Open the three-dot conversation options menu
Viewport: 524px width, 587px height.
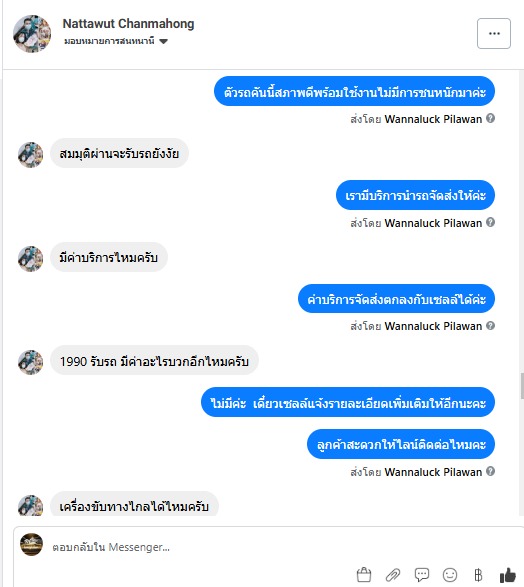[x=494, y=33]
